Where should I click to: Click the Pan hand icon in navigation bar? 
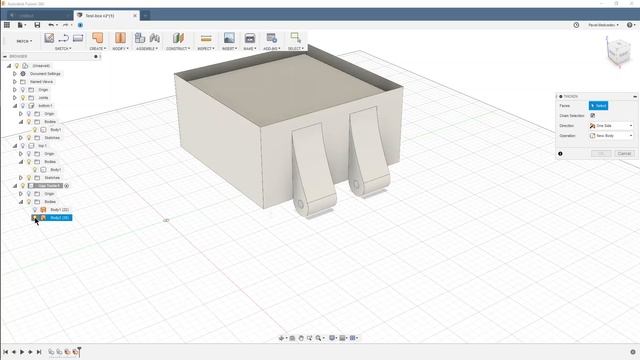pos(301,338)
